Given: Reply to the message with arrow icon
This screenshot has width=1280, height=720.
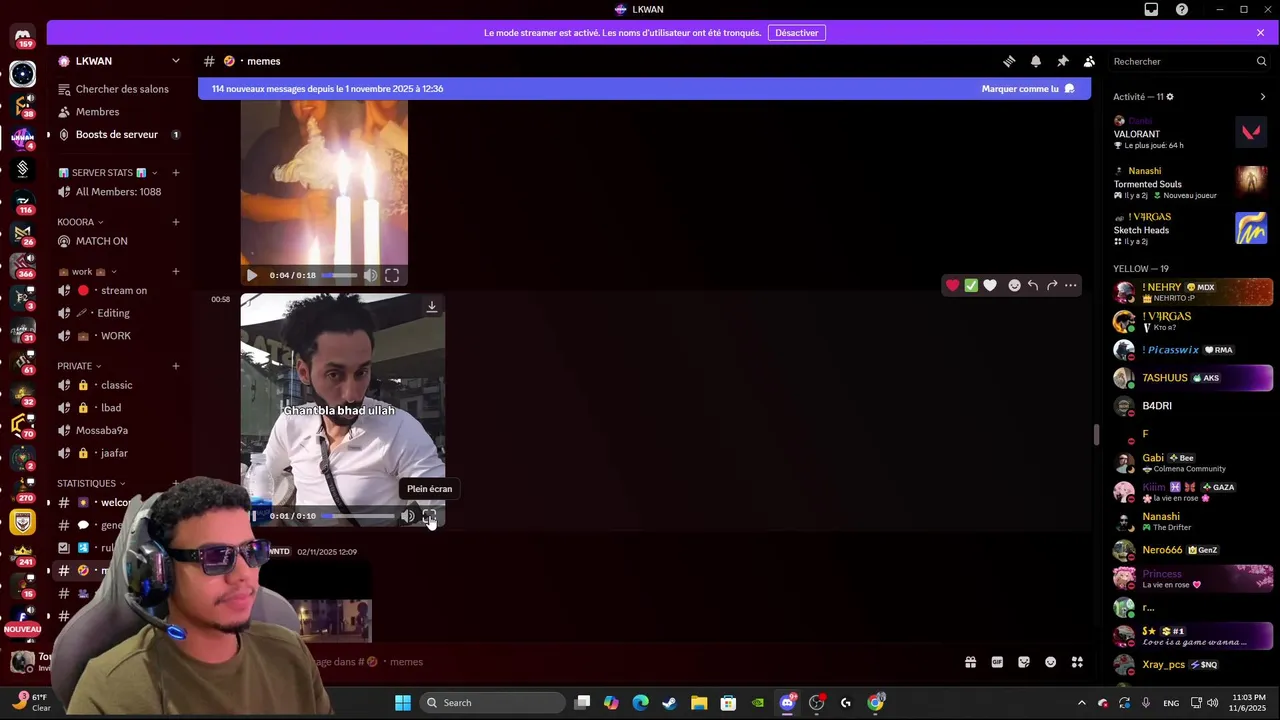Looking at the screenshot, I should (x=1033, y=285).
